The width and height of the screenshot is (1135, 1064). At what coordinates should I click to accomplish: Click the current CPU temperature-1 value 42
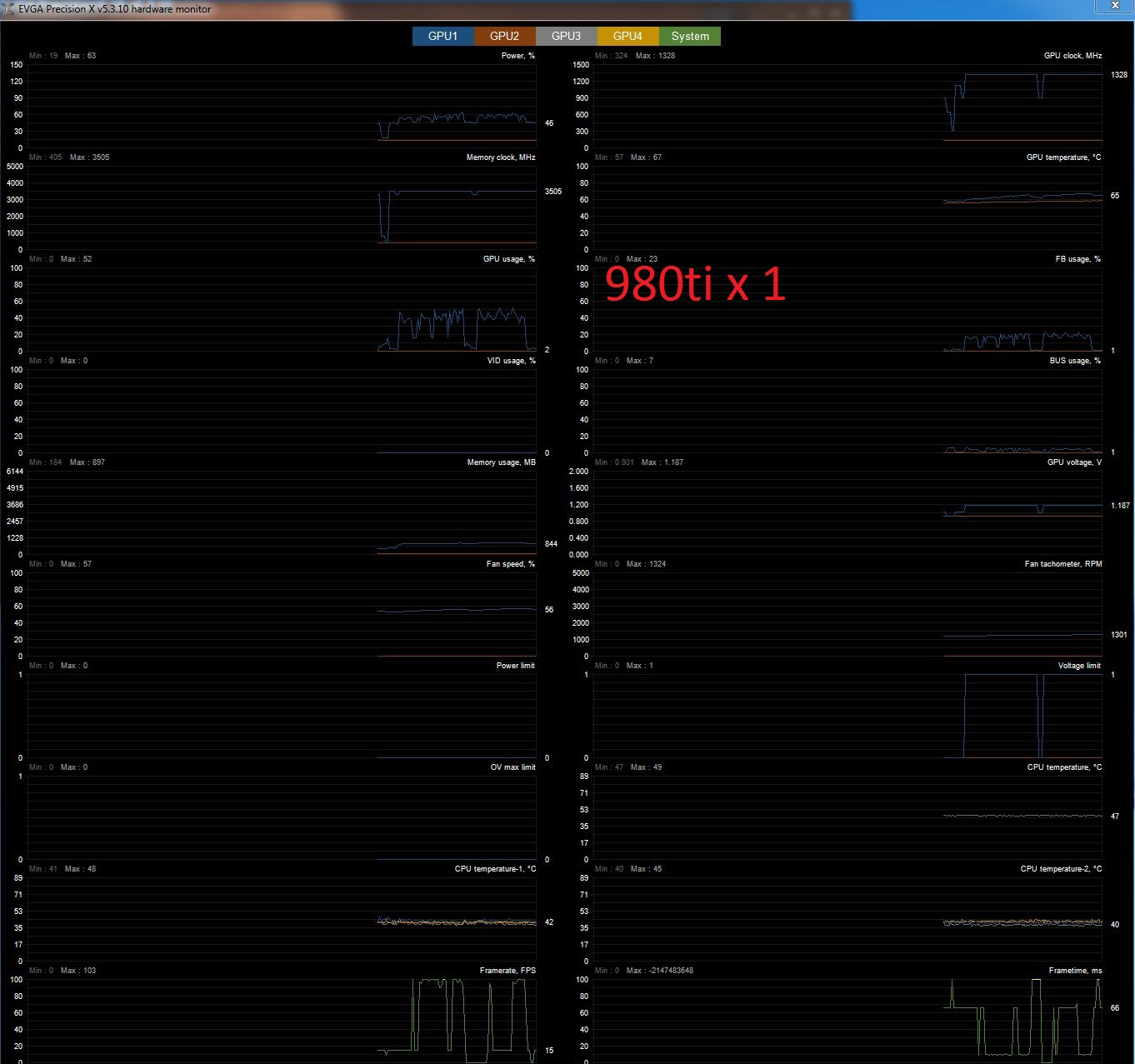click(549, 922)
